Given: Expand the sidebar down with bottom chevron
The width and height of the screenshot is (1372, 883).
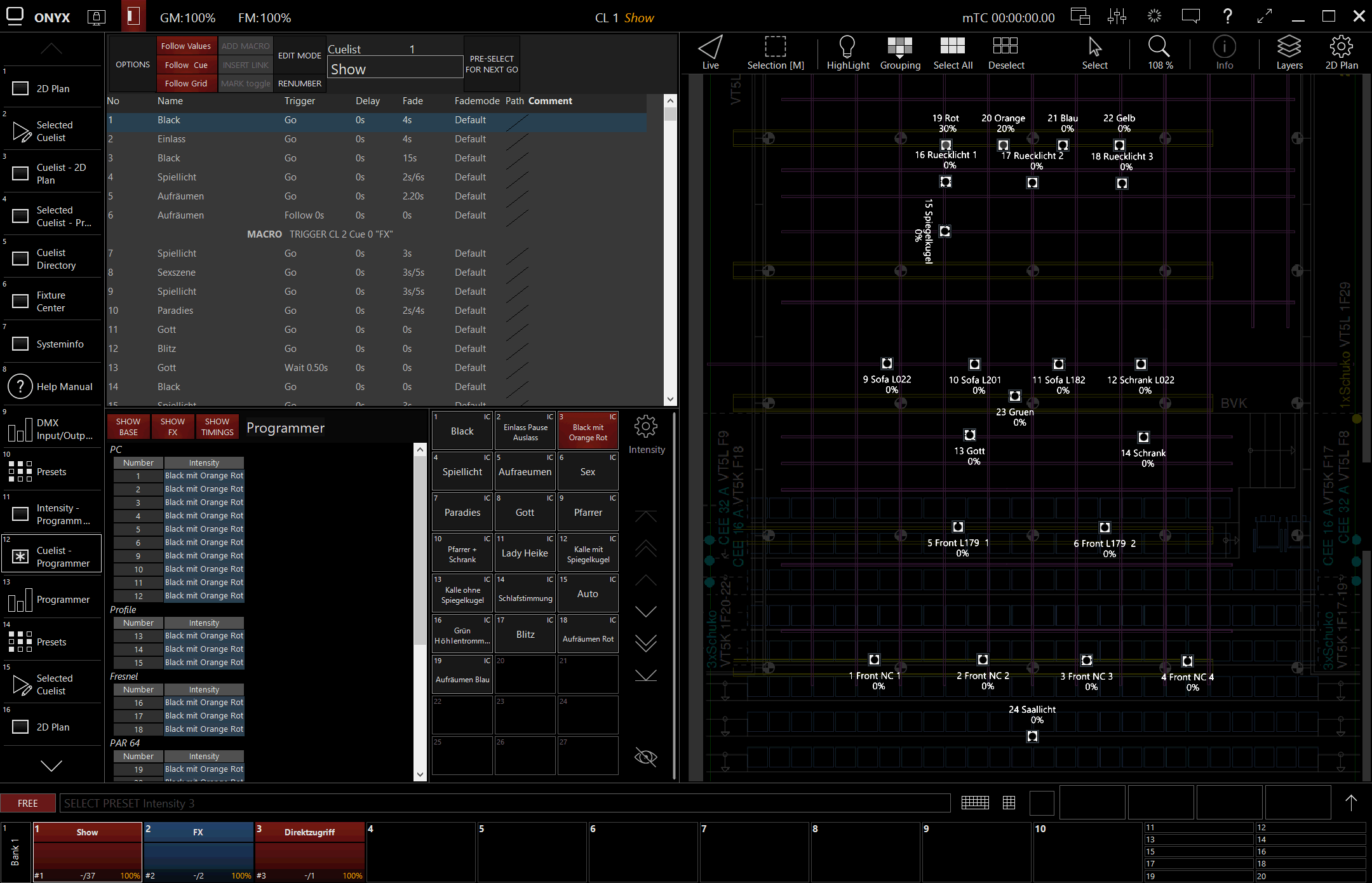Looking at the screenshot, I should (51, 765).
